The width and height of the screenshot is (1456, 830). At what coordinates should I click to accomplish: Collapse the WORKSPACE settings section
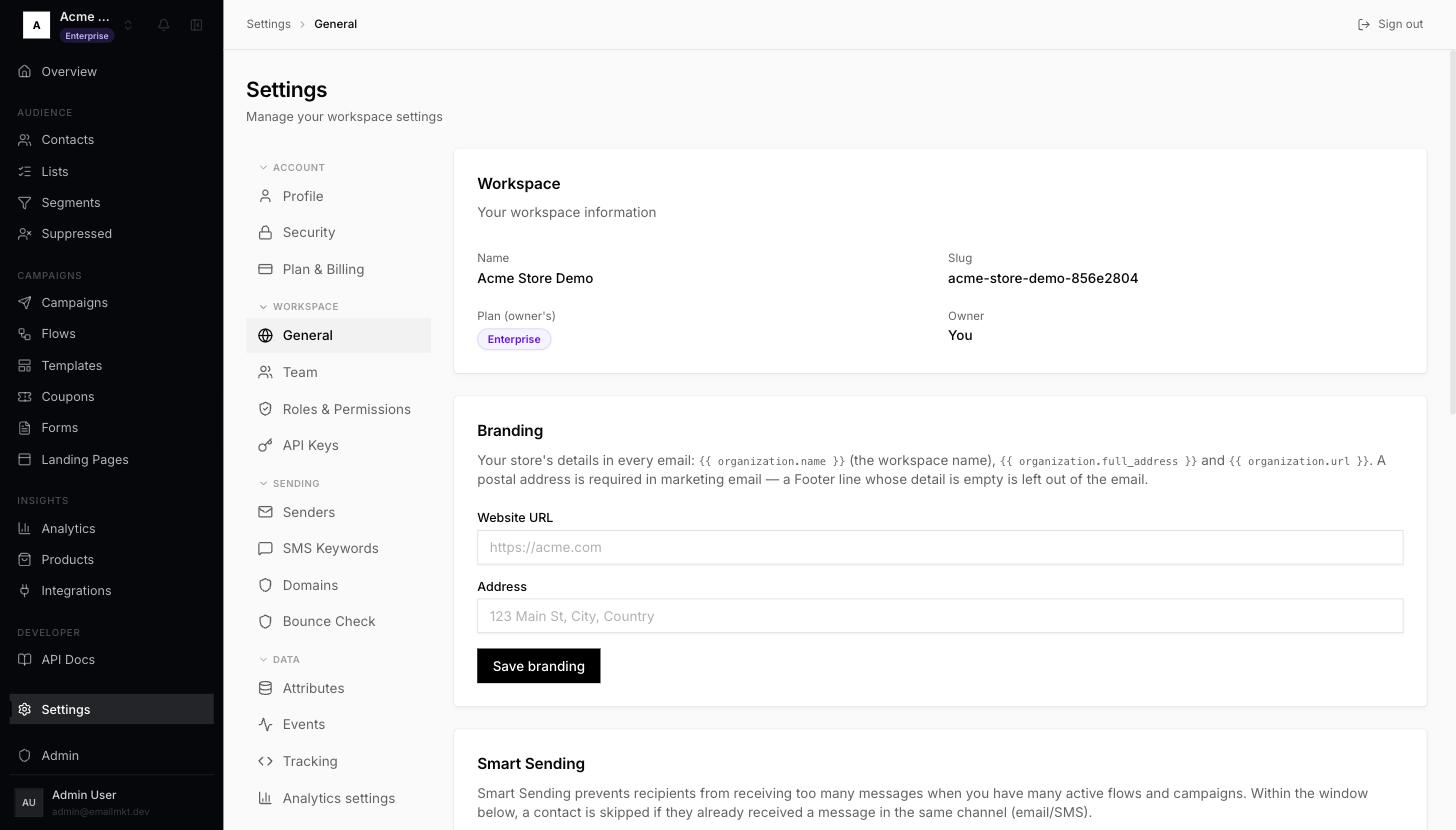click(x=299, y=307)
